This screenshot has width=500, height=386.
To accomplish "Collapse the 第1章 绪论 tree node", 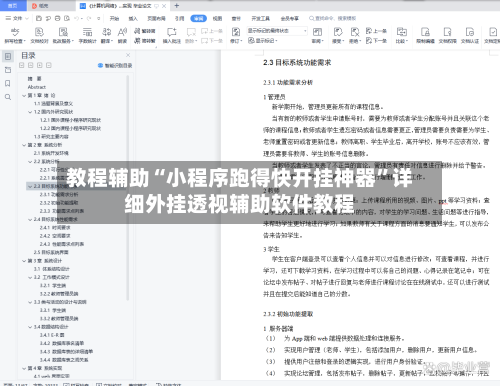I will 24,95.
